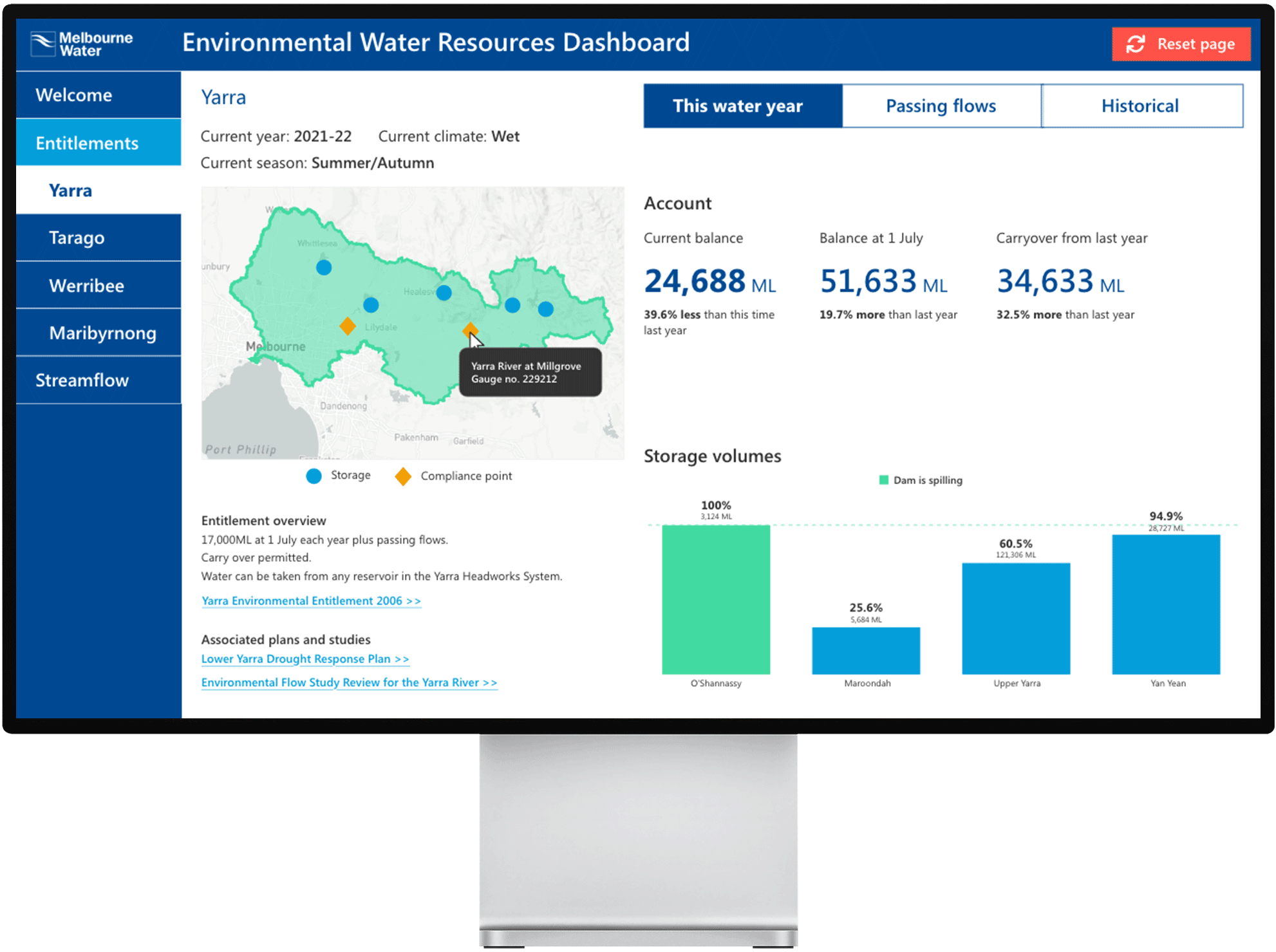Click the Current year 2021-22 text
Viewport: 1276px width, 952px height.
(x=276, y=136)
